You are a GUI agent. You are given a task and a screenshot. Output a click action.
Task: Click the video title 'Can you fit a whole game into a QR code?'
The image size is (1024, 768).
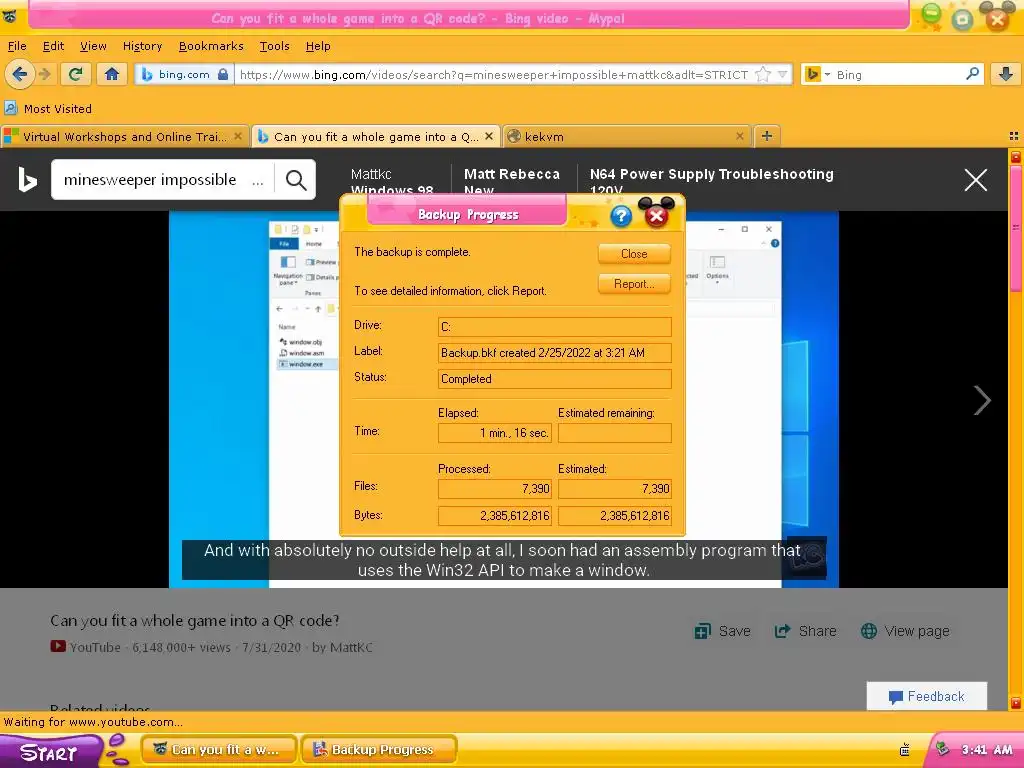(x=195, y=620)
